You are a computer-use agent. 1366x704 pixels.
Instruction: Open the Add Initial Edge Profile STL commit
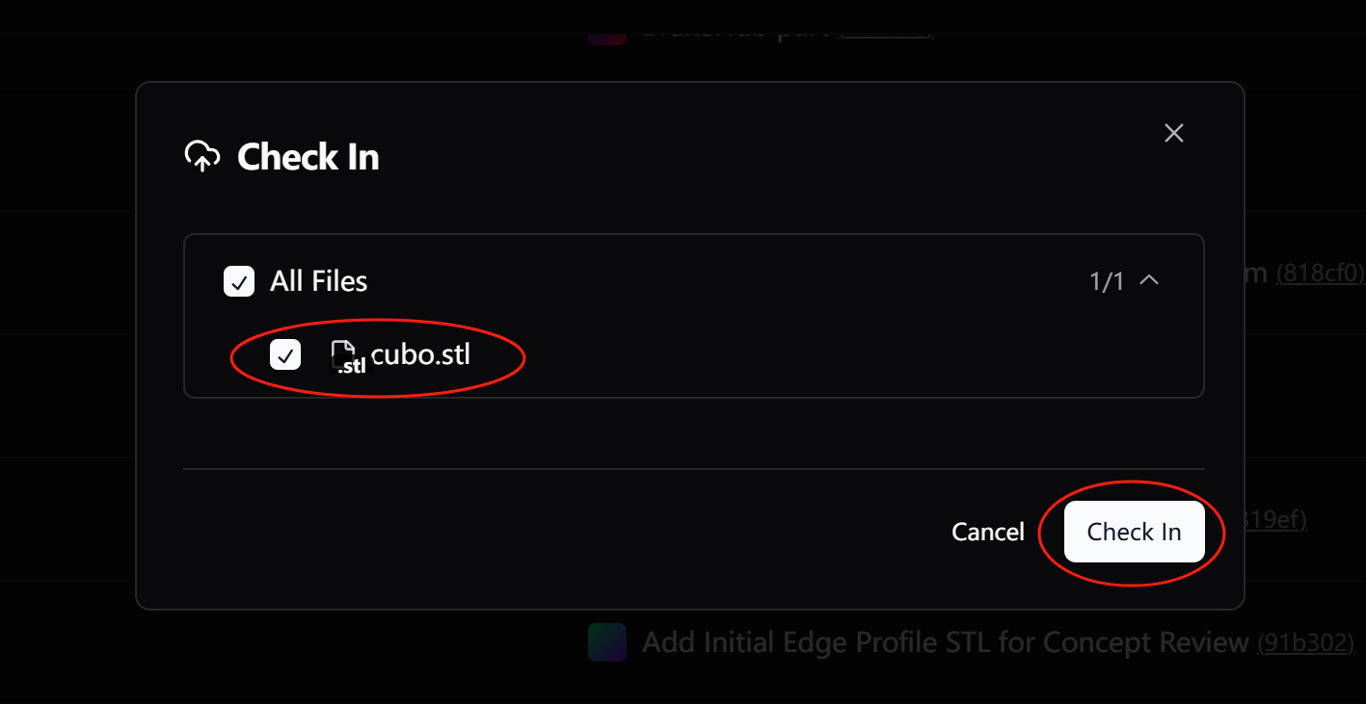(x=945, y=642)
